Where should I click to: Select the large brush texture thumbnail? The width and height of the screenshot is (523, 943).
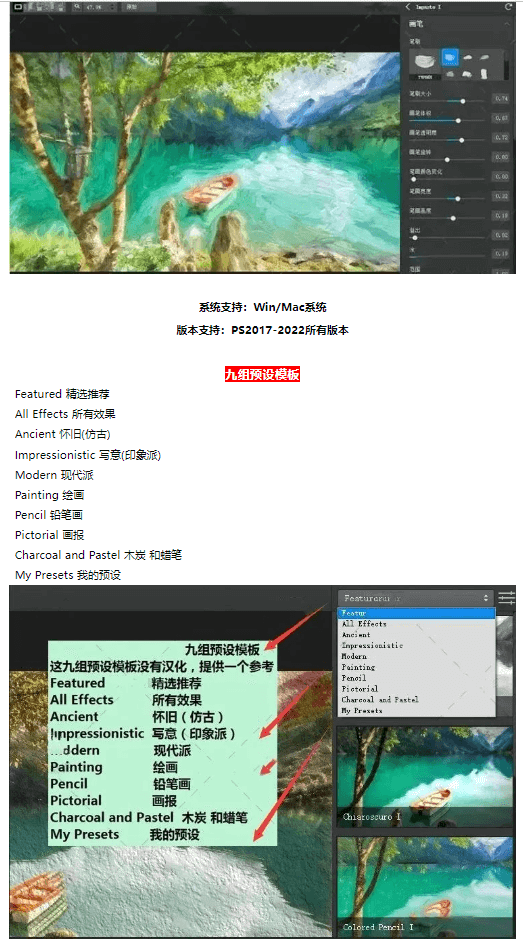point(424,64)
